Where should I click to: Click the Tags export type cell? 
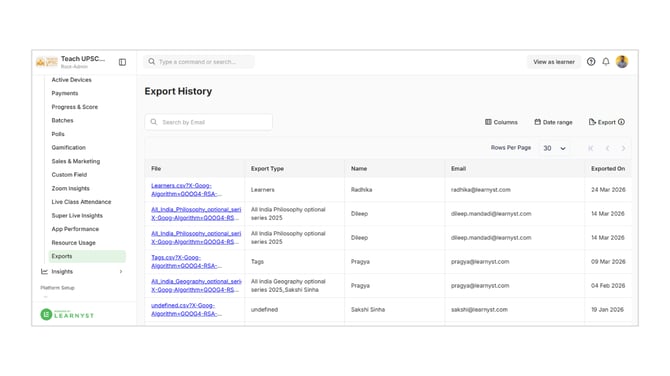click(x=257, y=261)
